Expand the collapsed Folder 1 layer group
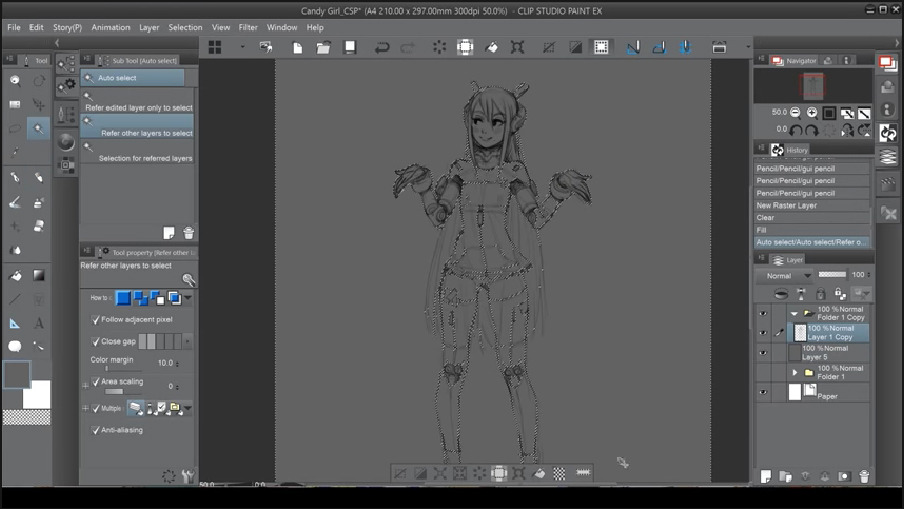 click(795, 373)
